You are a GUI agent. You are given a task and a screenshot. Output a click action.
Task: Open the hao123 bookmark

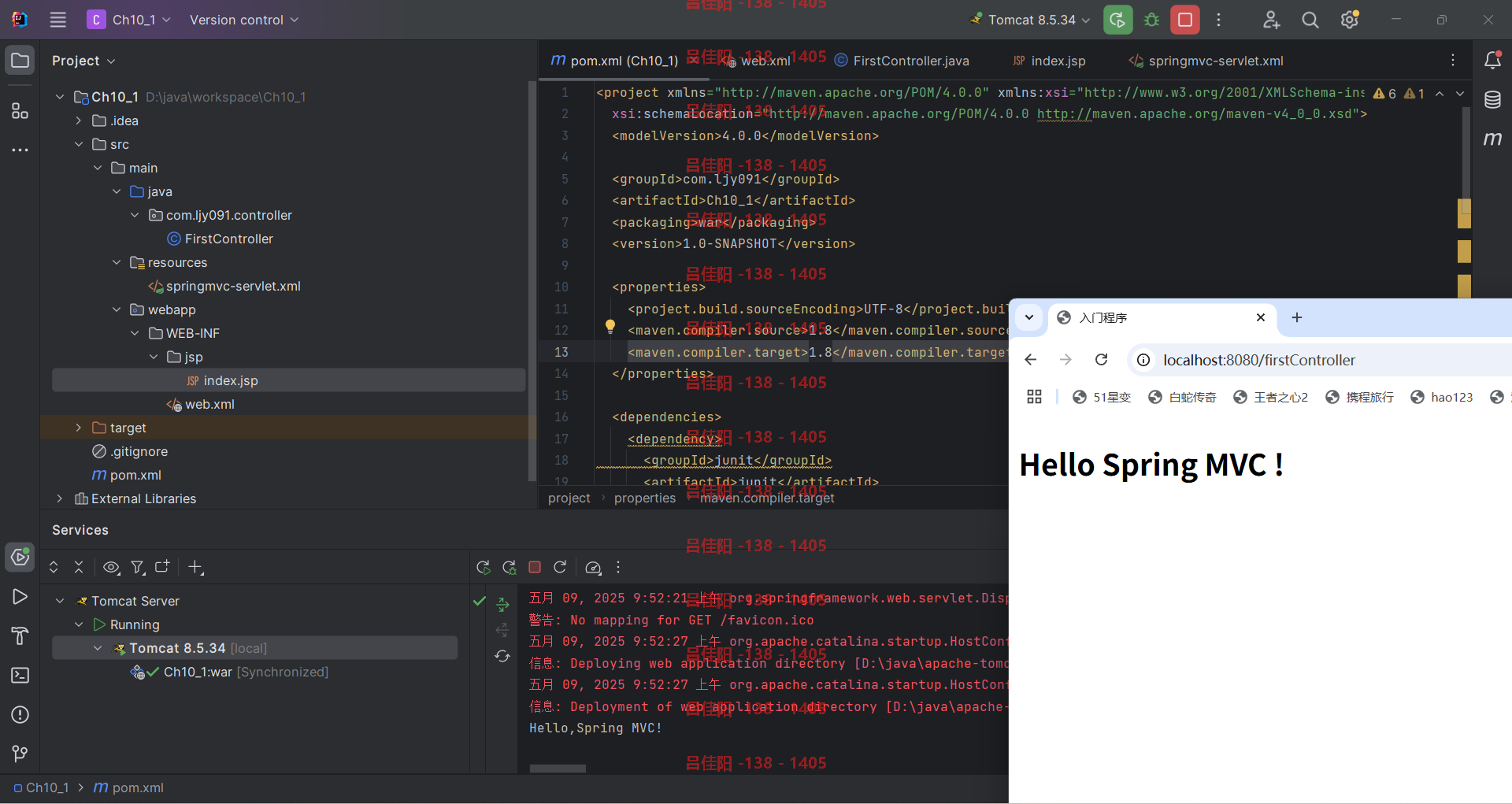(x=1441, y=397)
